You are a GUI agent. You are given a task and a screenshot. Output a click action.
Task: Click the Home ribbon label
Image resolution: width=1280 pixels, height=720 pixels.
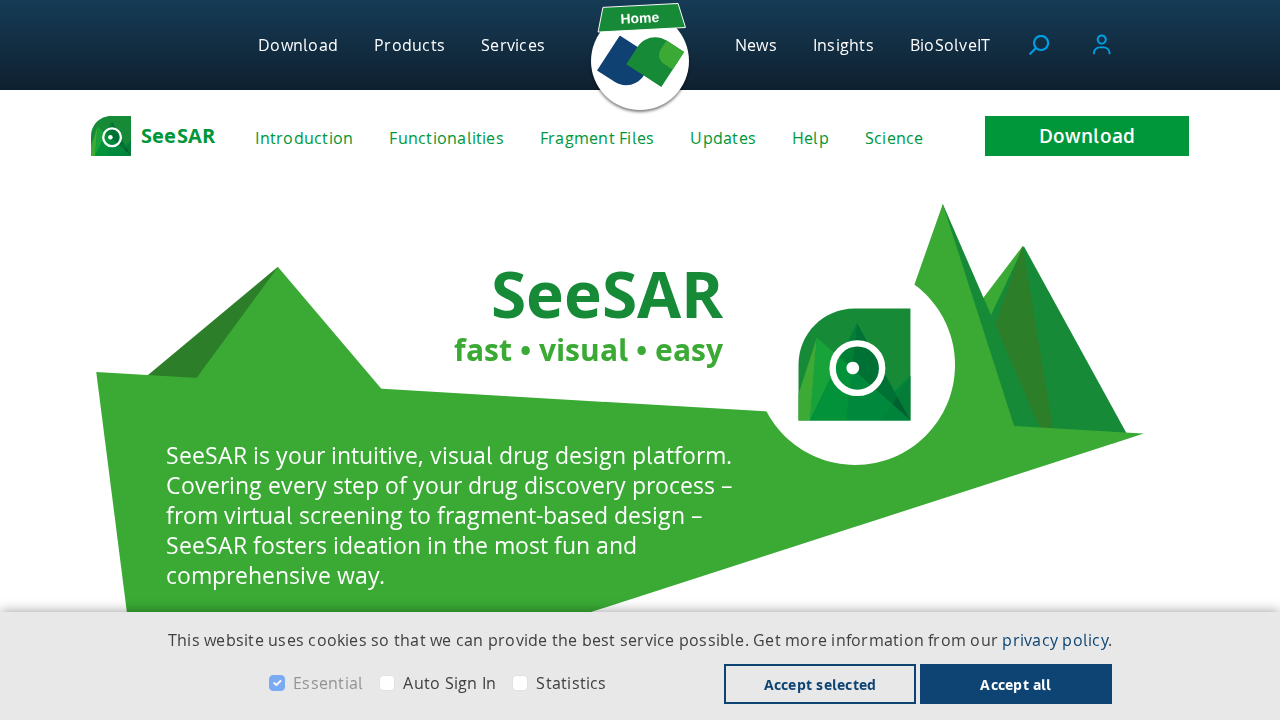click(641, 18)
